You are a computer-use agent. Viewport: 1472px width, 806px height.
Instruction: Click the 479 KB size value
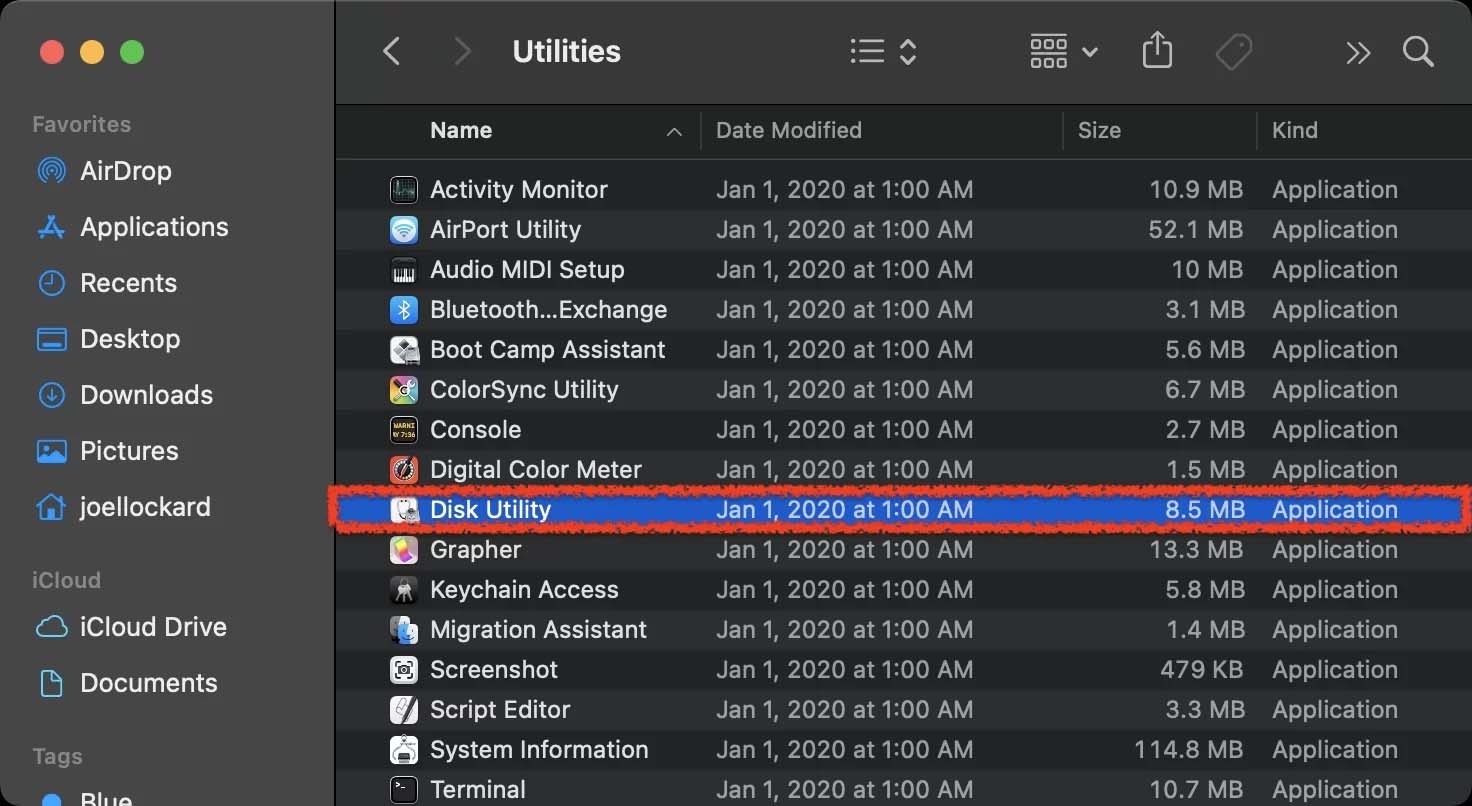point(1203,669)
